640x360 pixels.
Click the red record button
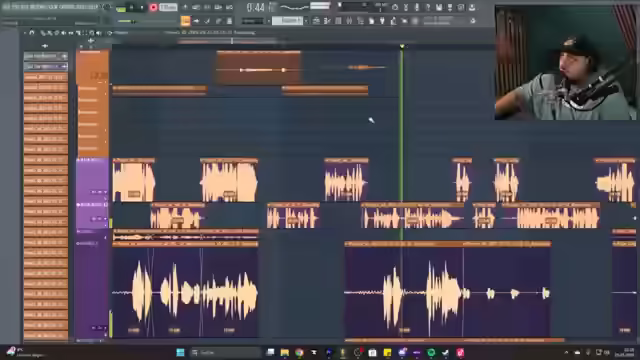153,7
